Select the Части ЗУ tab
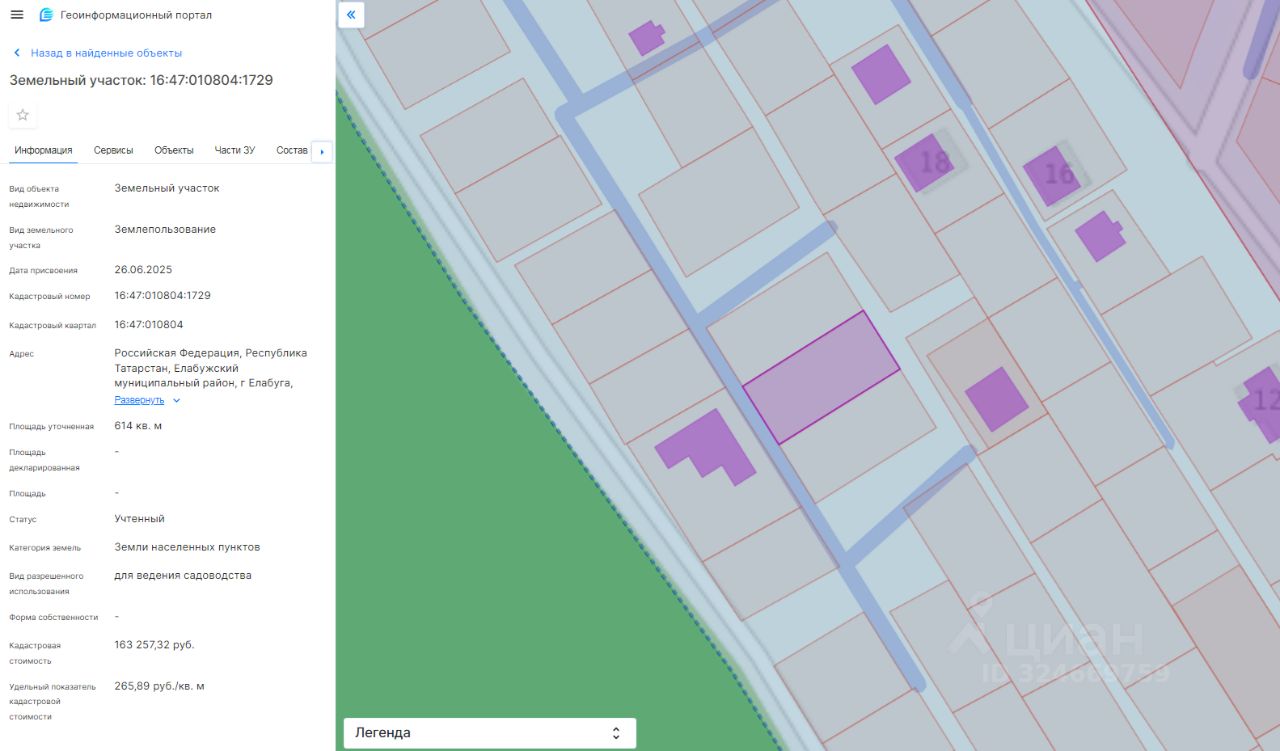The image size is (1280, 751). [x=235, y=150]
